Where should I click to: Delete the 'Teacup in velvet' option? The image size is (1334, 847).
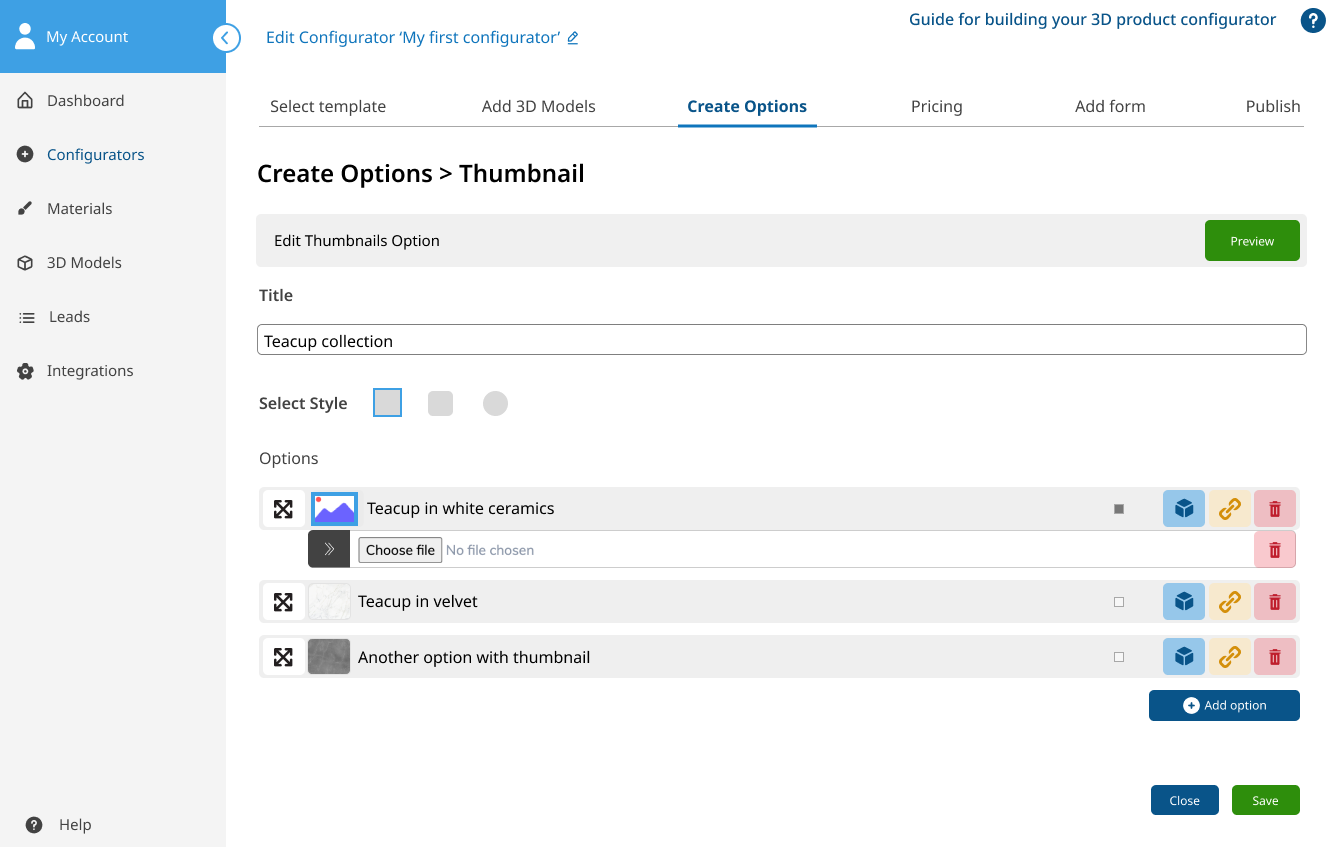[1275, 601]
